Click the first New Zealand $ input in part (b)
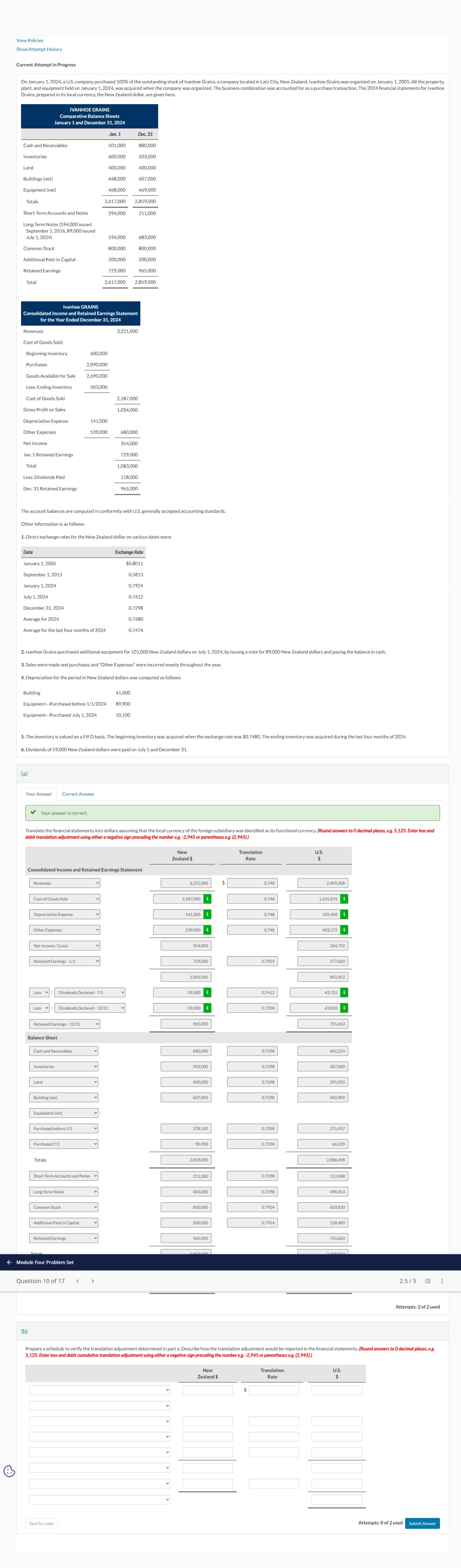The image size is (461, 1568). [x=207, y=1390]
